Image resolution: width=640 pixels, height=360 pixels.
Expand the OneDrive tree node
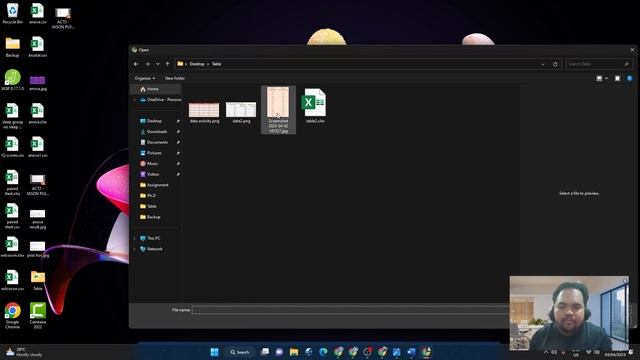click(x=135, y=100)
